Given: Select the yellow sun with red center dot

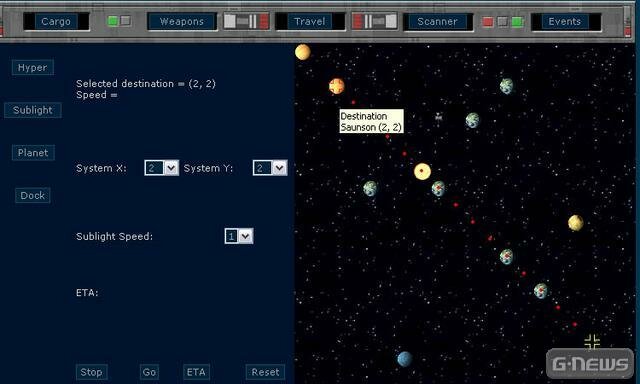Looking at the screenshot, I should click(422, 171).
